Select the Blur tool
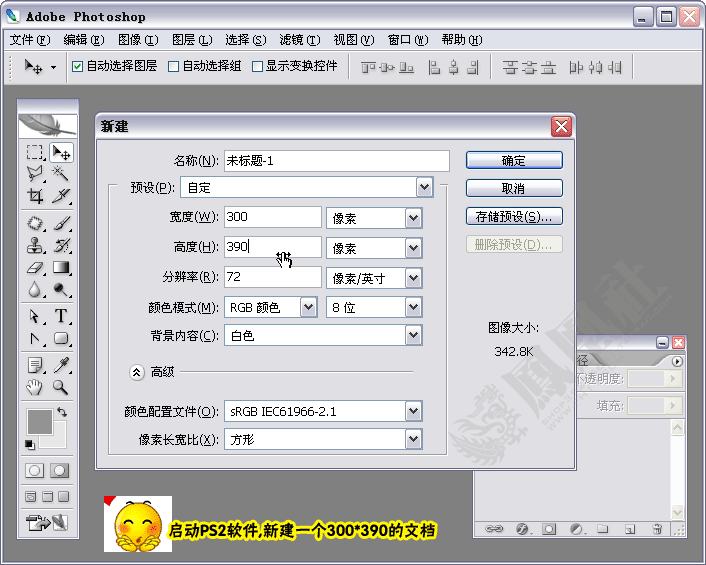 (x=35, y=289)
